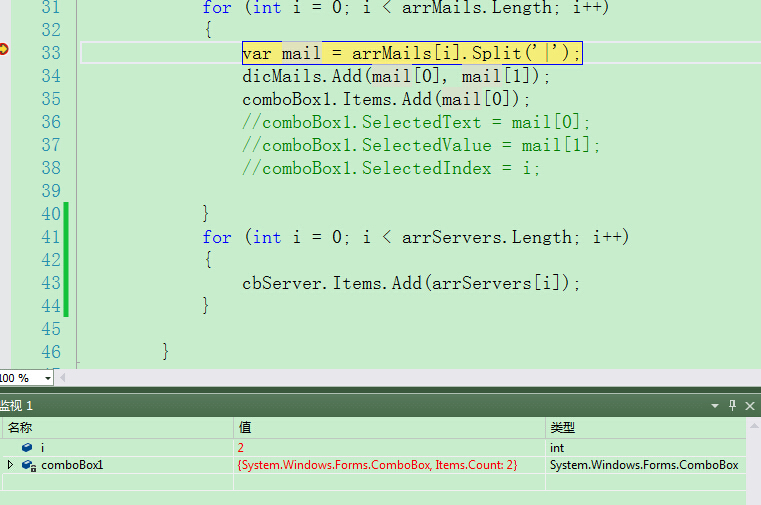Screen dimensions: 761x505
Task: Click the comboBox1.Items.Add line
Action: point(386,99)
